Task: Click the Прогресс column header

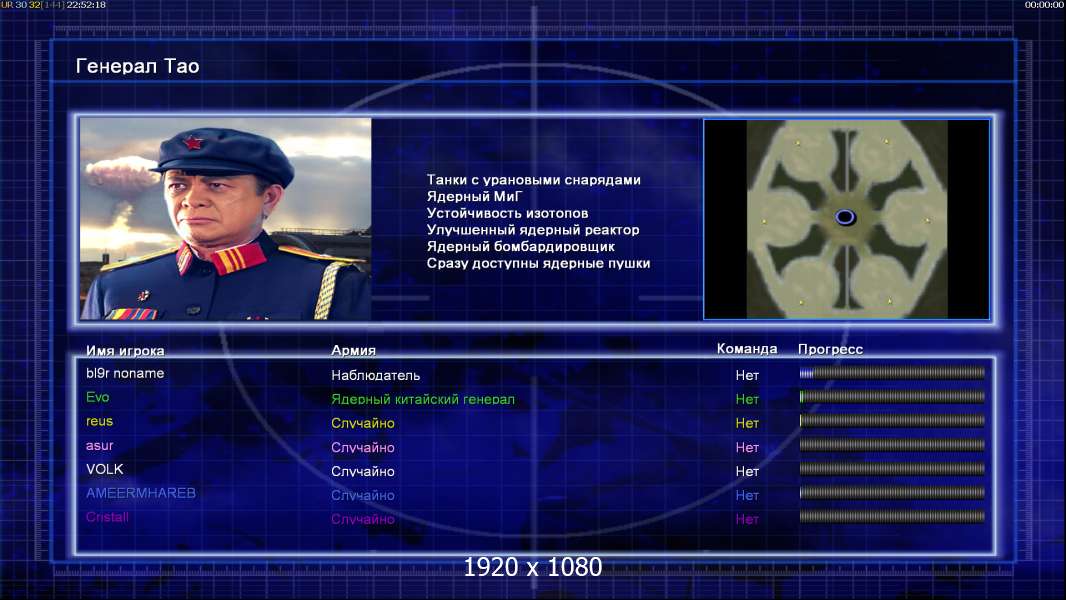Action: click(x=830, y=349)
